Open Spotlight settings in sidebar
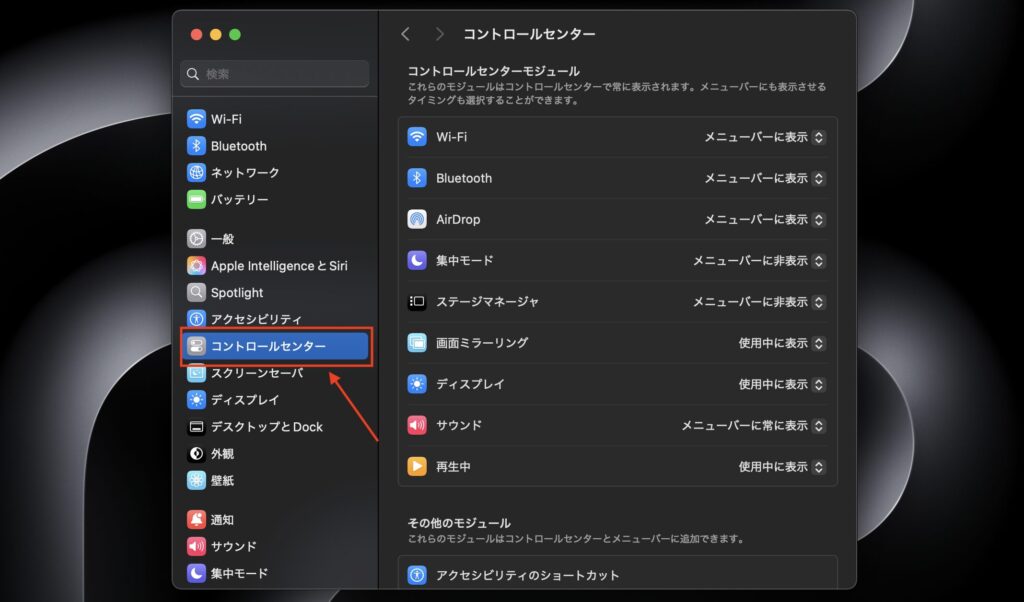This screenshot has height=602, width=1024. click(x=276, y=293)
